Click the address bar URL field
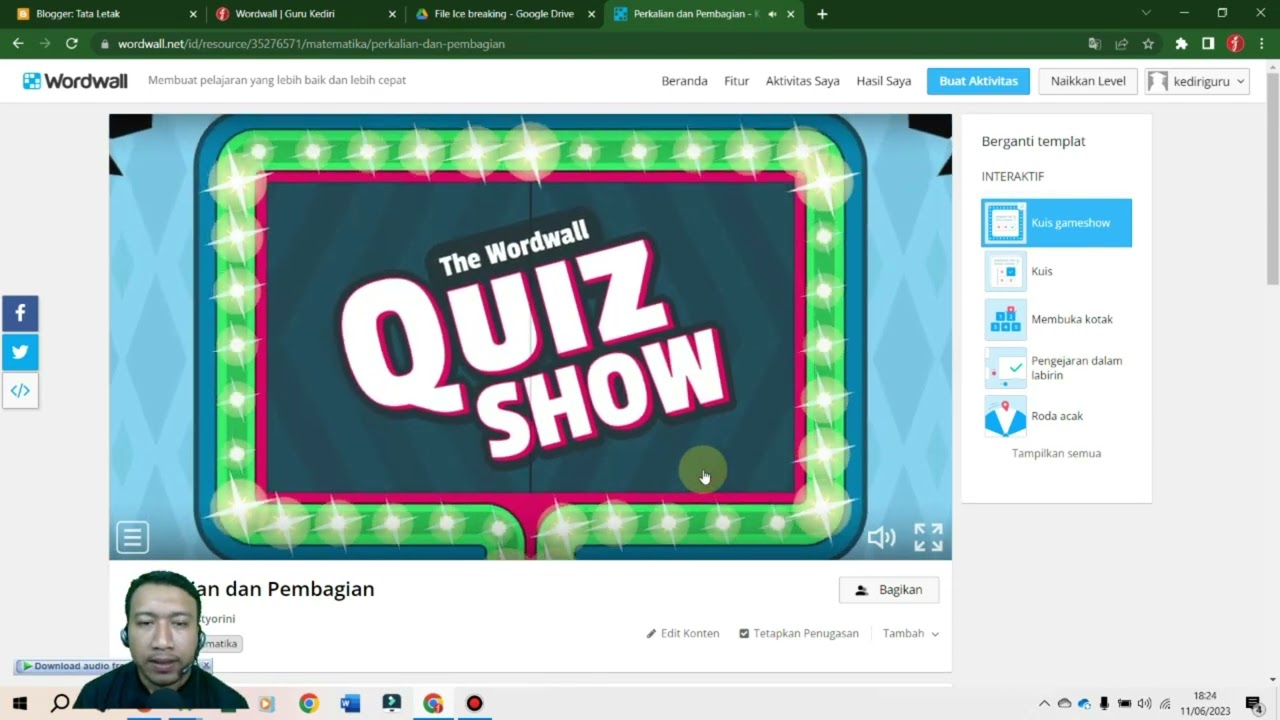This screenshot has height=720, width=1280. point(590,44)
